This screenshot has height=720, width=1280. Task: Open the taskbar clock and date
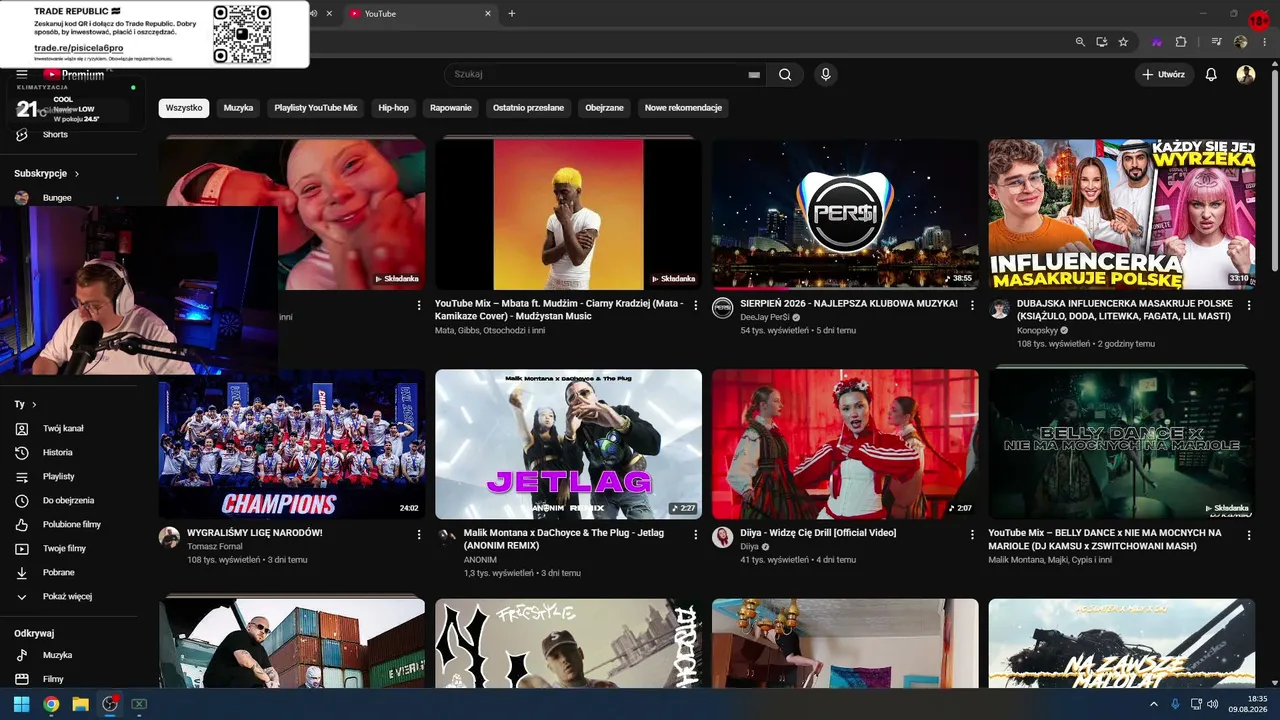point(1248,704)
